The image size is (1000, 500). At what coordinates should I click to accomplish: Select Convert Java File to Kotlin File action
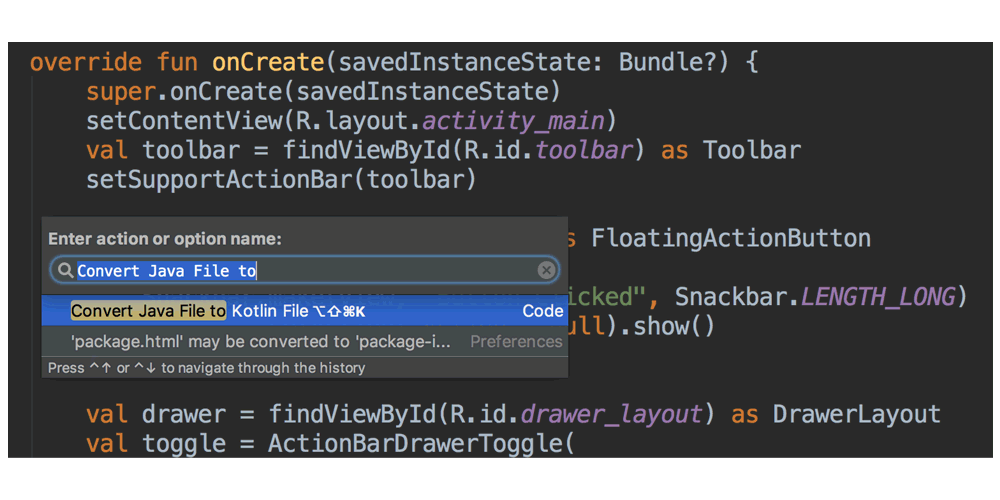tap(270, 311)
